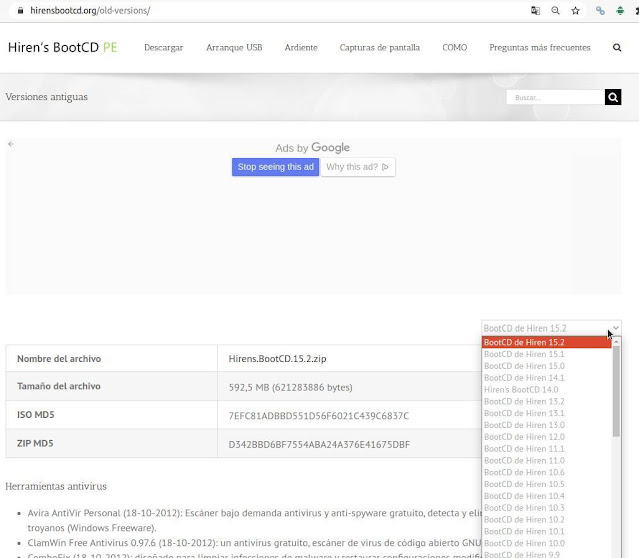Select BootCD de Hiren 13.1 option

pyautogui.click(x=546, y=413)
